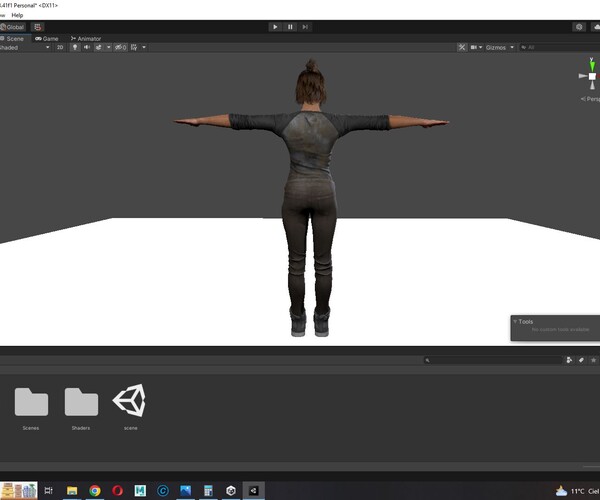Toggle scene audio speaker icon
This screenshot has height=500, width=600.
pos(87,47)
